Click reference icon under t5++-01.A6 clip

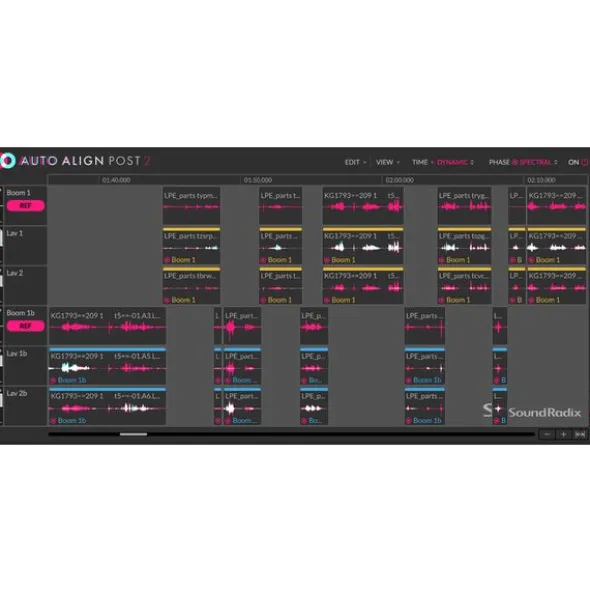point(53,421)
